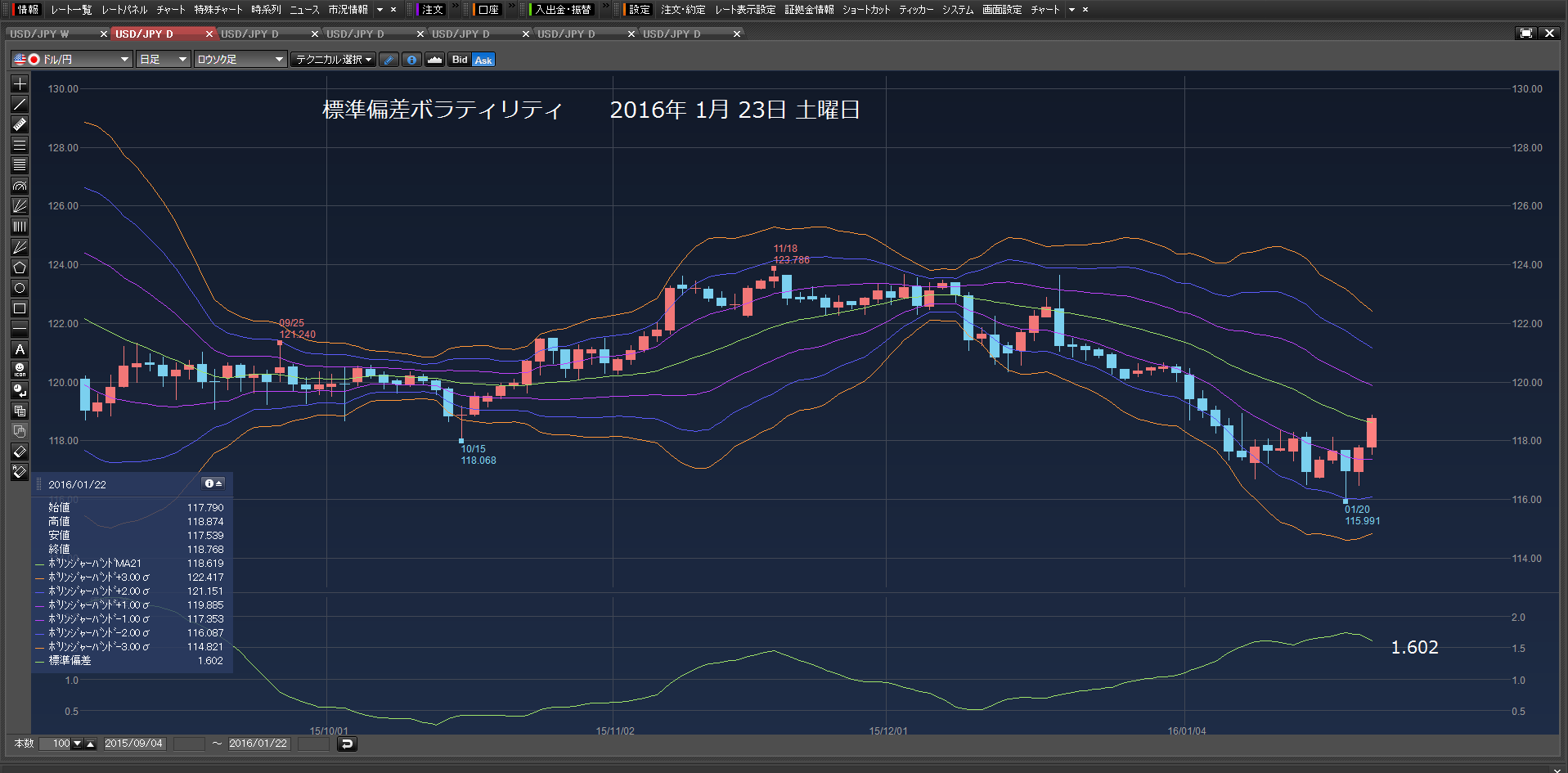Image resolution: width=1568 pixels, height=773 pixels.
Task: Click the 入出金・振替 button
Action: 563,10
